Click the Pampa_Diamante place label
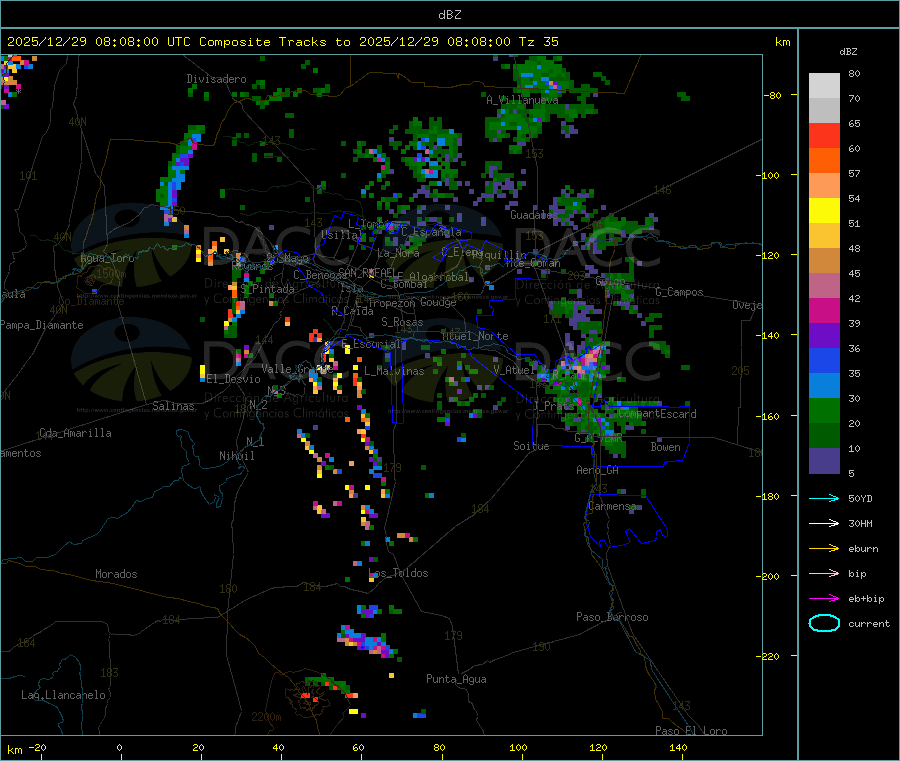900x761 pixels. tap(42, 325)
